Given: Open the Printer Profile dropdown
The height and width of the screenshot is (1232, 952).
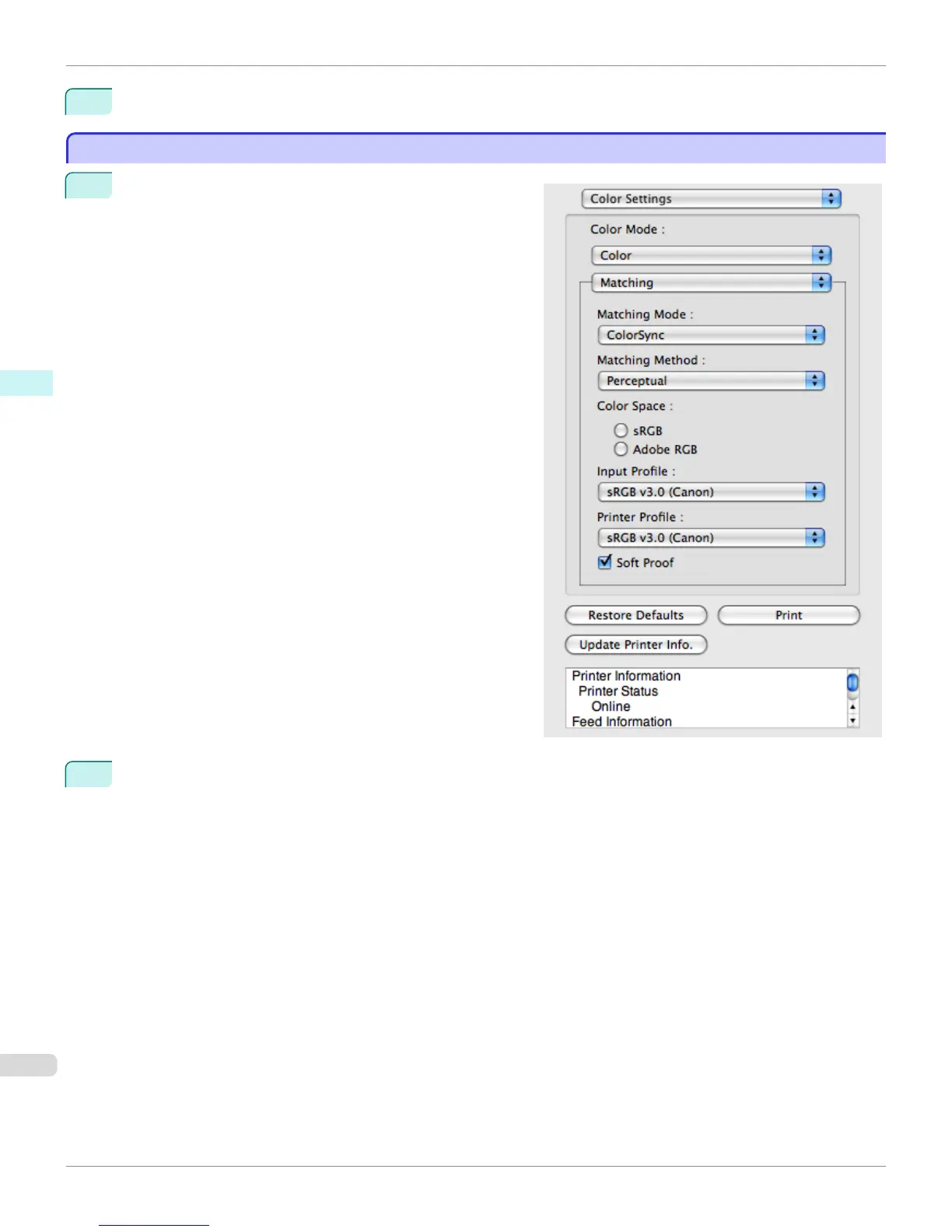Looking at the screenshot, I should 711,537.
